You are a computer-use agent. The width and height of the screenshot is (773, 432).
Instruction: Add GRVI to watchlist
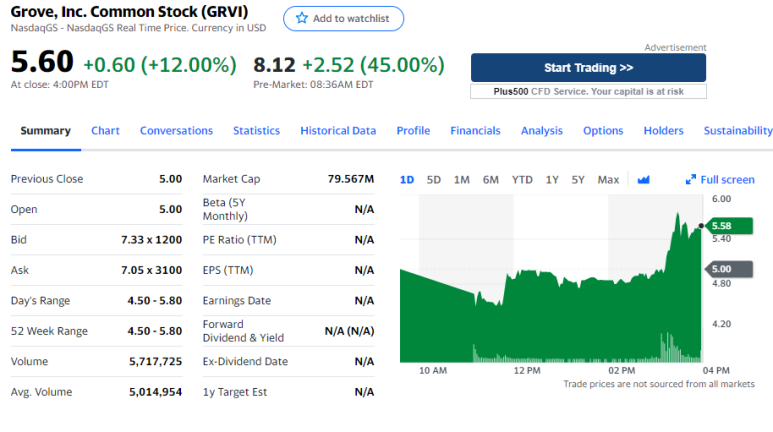(x=344, y=18)
